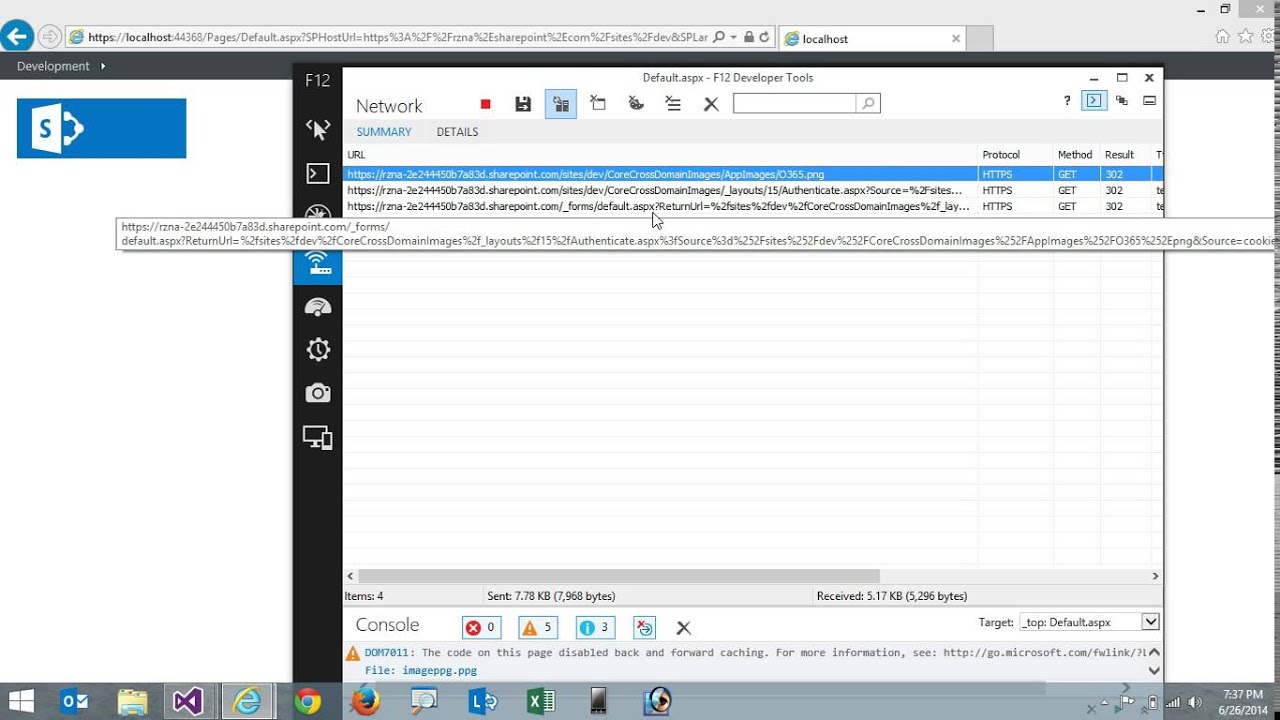Open the Development menu in page
Screen dimensions: 1280x720
point(53,66)
